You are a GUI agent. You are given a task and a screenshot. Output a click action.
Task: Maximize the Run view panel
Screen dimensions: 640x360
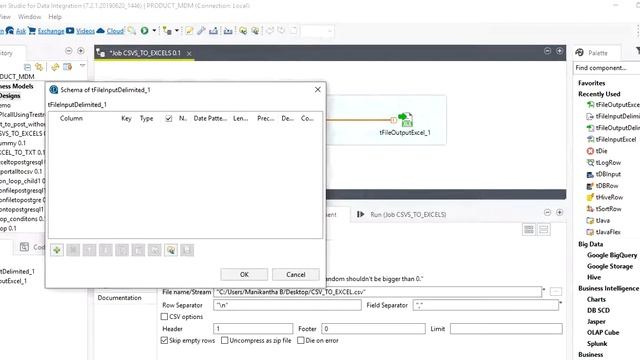click(560, 213)
